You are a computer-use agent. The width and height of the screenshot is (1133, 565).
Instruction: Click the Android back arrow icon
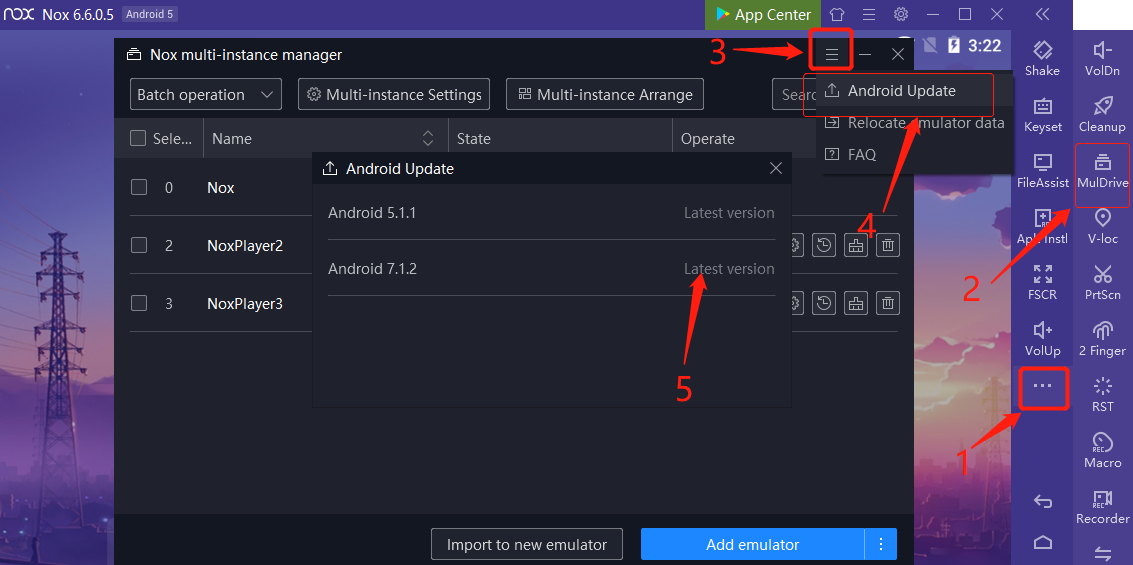pyautogui.click(x=1043, y=501)
